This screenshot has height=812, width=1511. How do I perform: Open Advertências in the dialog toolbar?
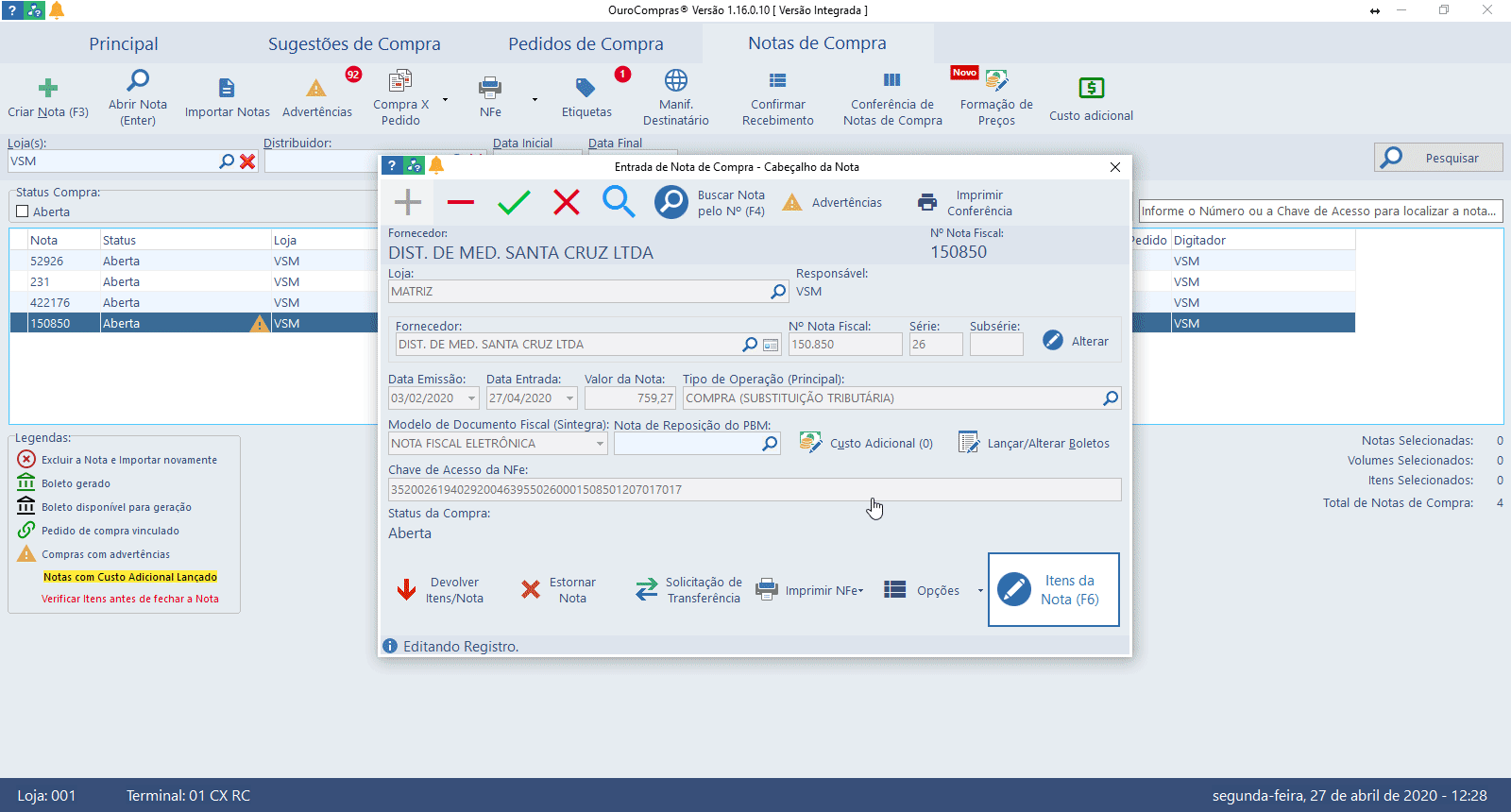pyautogui.click(x=833, y=203)
